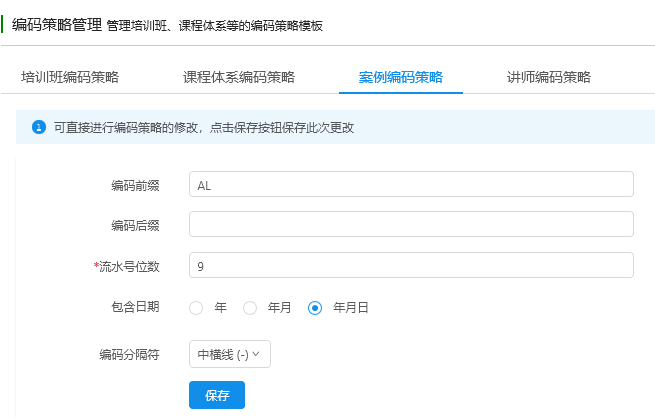Select the 年月日 radio button

[x=315, y=308]
